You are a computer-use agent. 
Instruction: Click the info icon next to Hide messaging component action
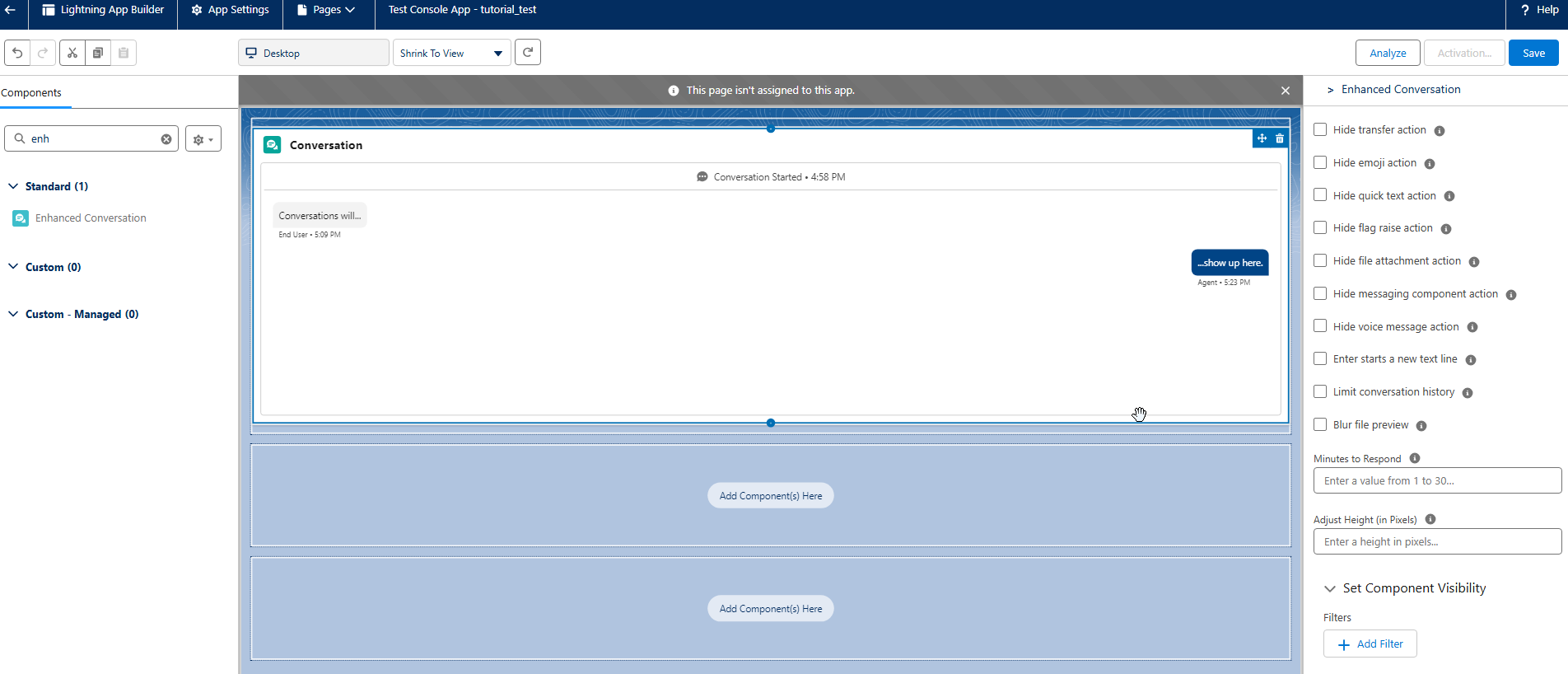point(1511,295)
